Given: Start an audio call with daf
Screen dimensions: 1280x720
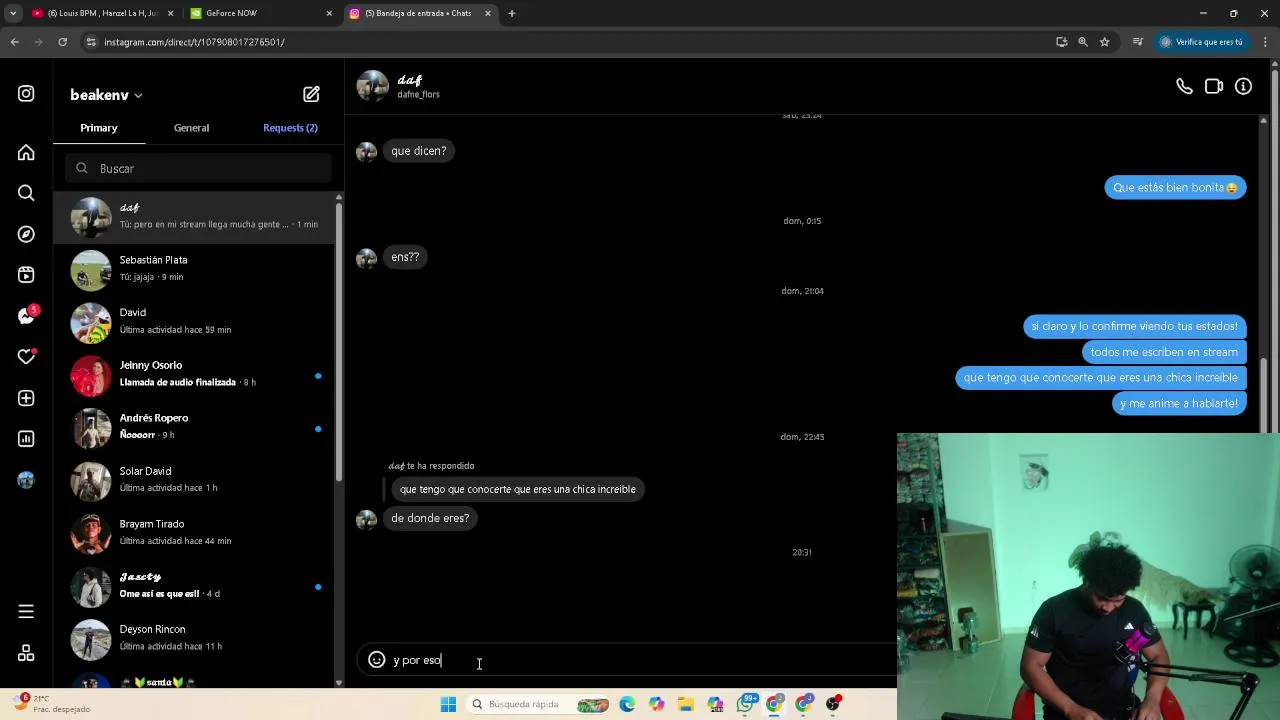Looking at the screenshot, I should pyautogui.click(x=1184, y=87).
